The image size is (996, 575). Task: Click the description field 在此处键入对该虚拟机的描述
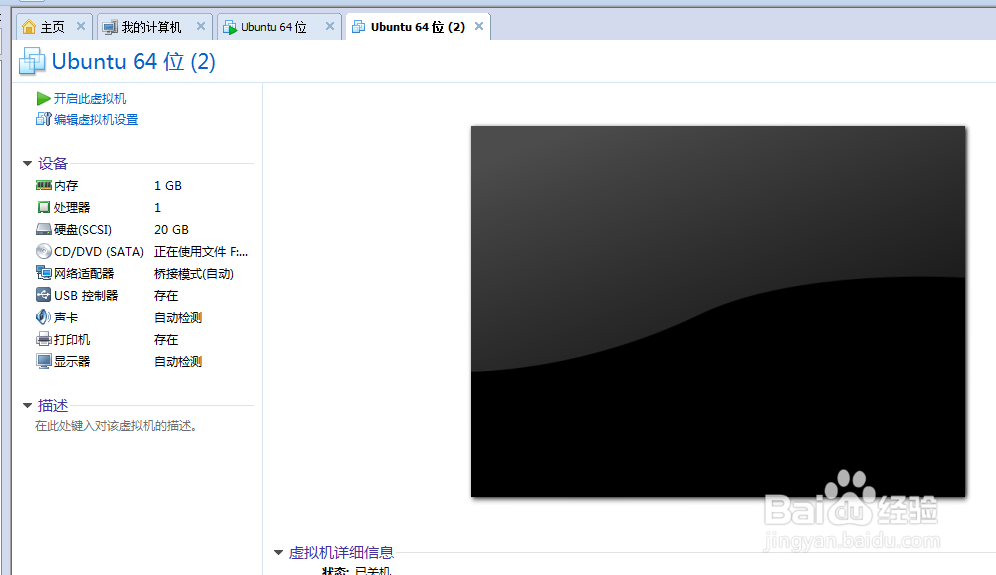point(116,426)
